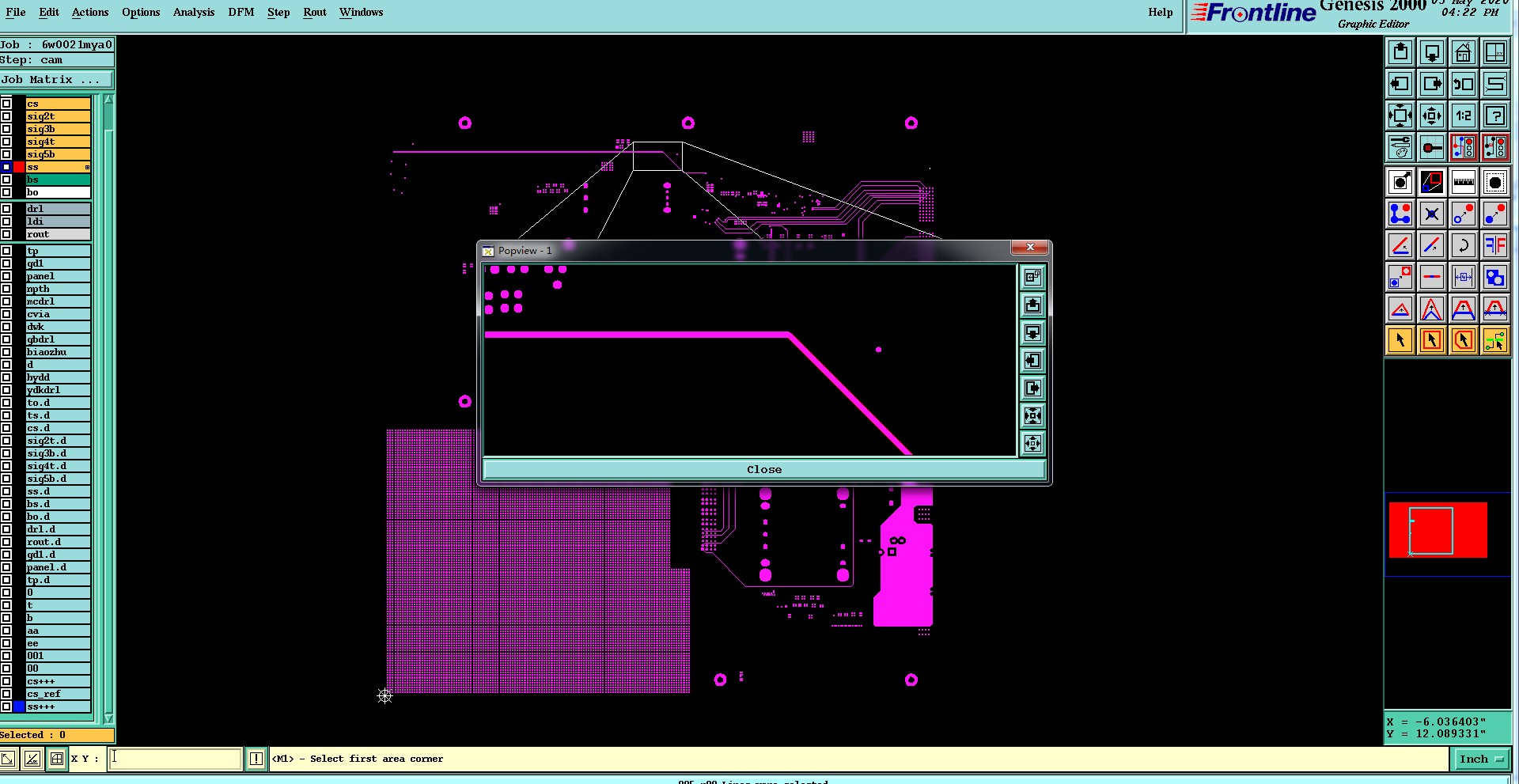Screen dimensions: 1519x784
Task: Toggle checkbox for layer rout
Action: [x=6, y=234]
